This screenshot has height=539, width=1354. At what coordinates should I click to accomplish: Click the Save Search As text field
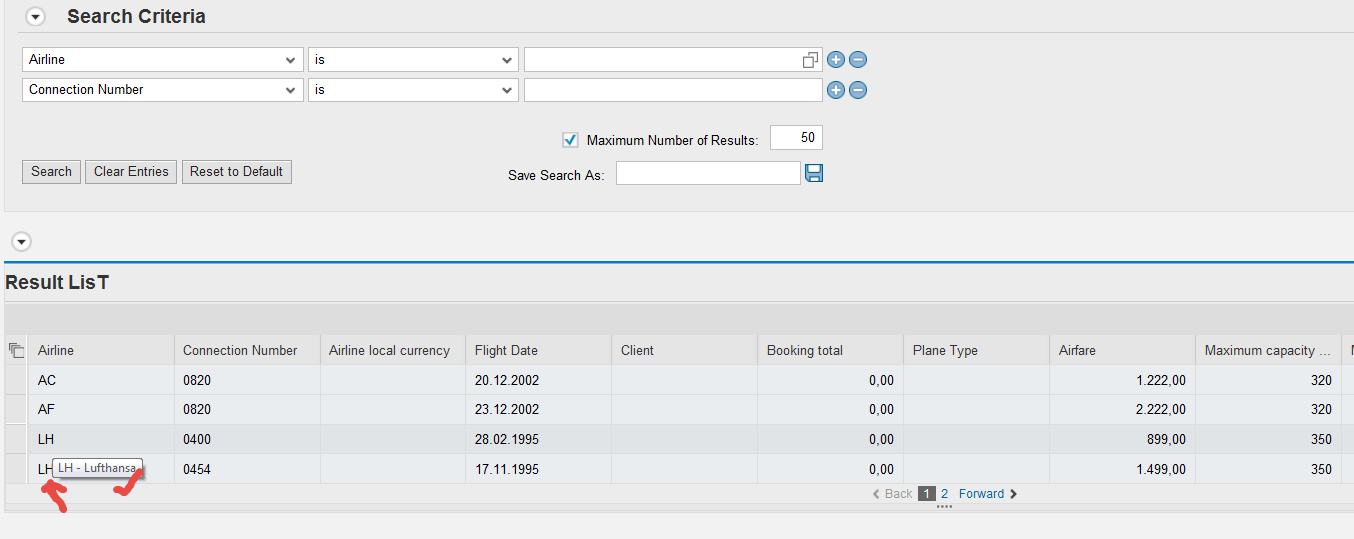coord(708,174)
